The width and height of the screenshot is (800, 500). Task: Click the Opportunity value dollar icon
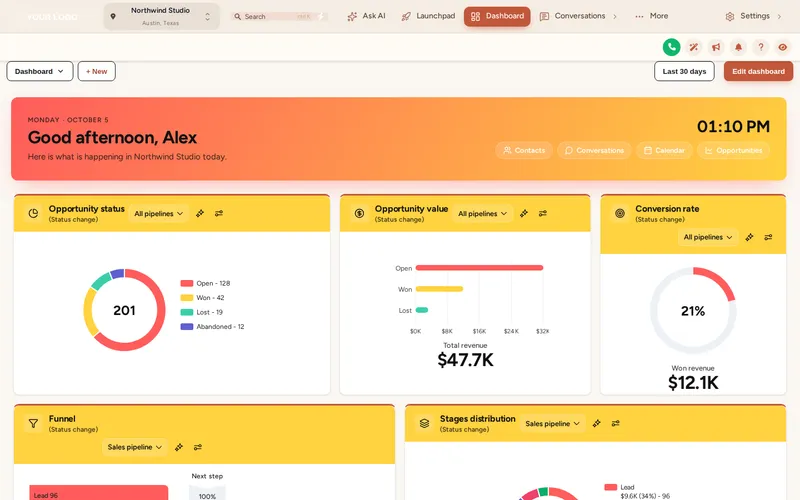click(359, 213)
